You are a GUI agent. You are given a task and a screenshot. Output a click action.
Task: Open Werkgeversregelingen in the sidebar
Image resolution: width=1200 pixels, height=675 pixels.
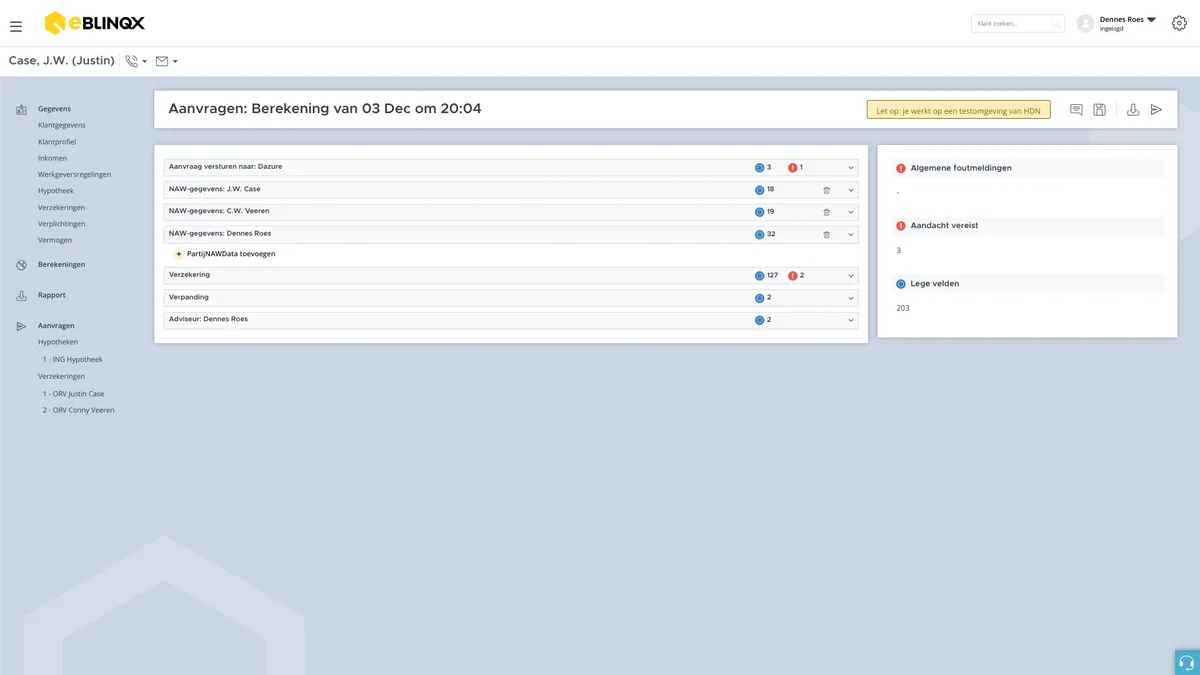tap(75, 174)
